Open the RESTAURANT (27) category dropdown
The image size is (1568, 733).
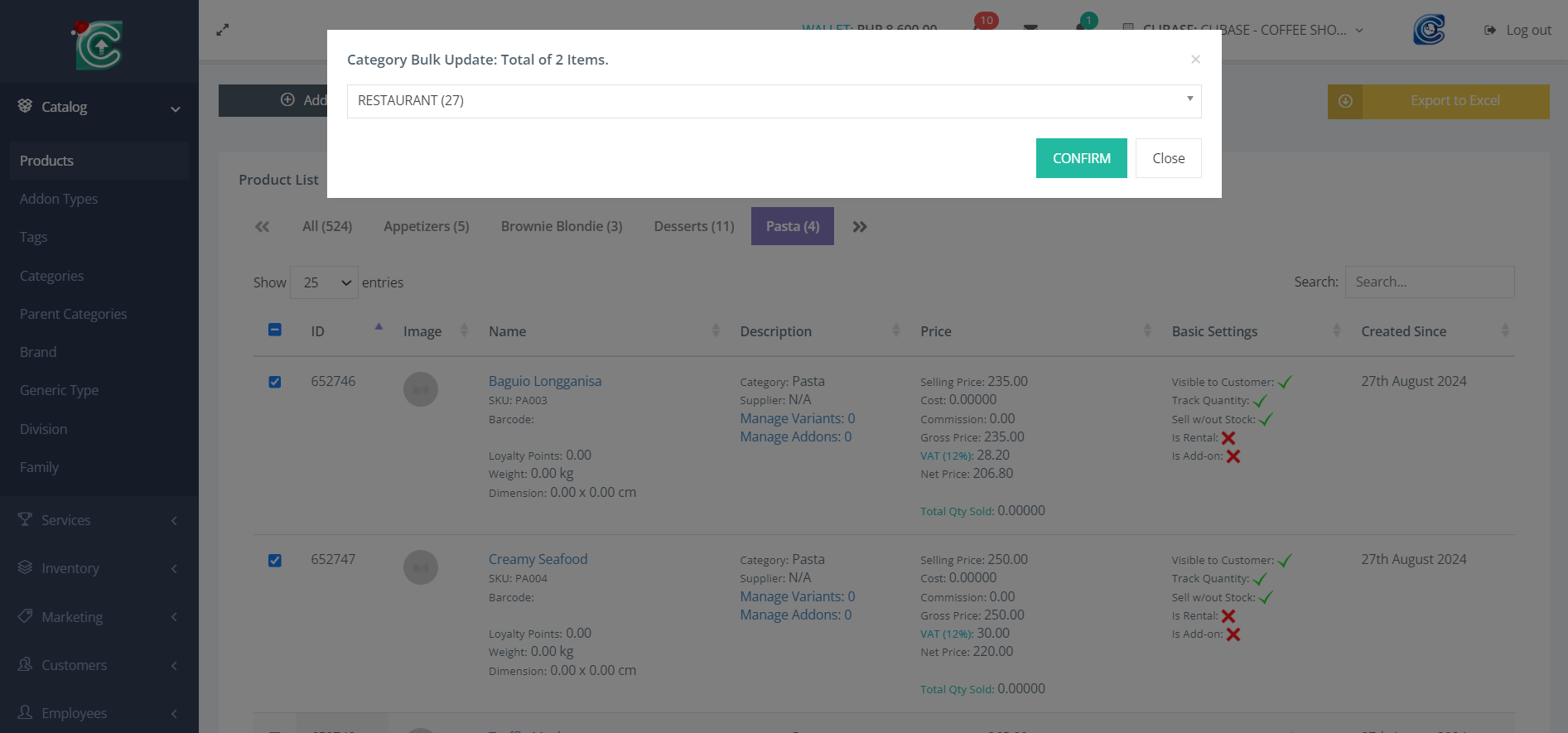pyautogui.click(x=774, y=101)
